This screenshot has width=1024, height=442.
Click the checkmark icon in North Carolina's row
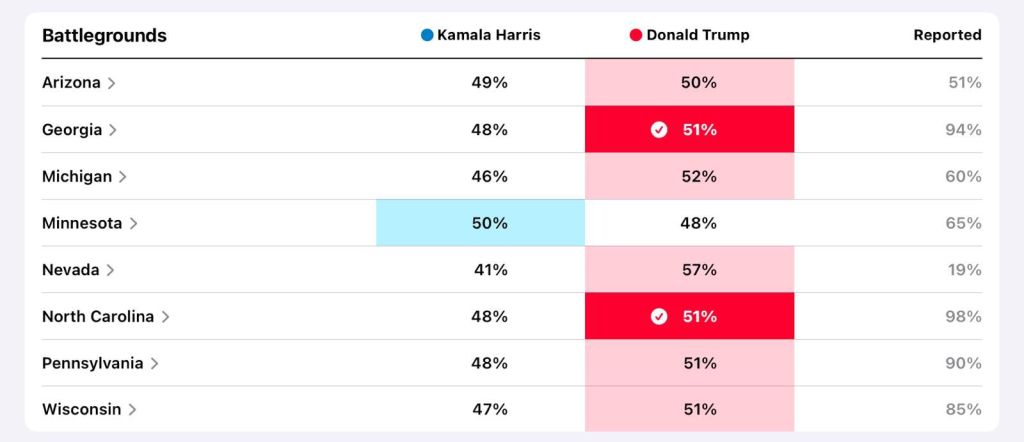click(x=659, y=317)
